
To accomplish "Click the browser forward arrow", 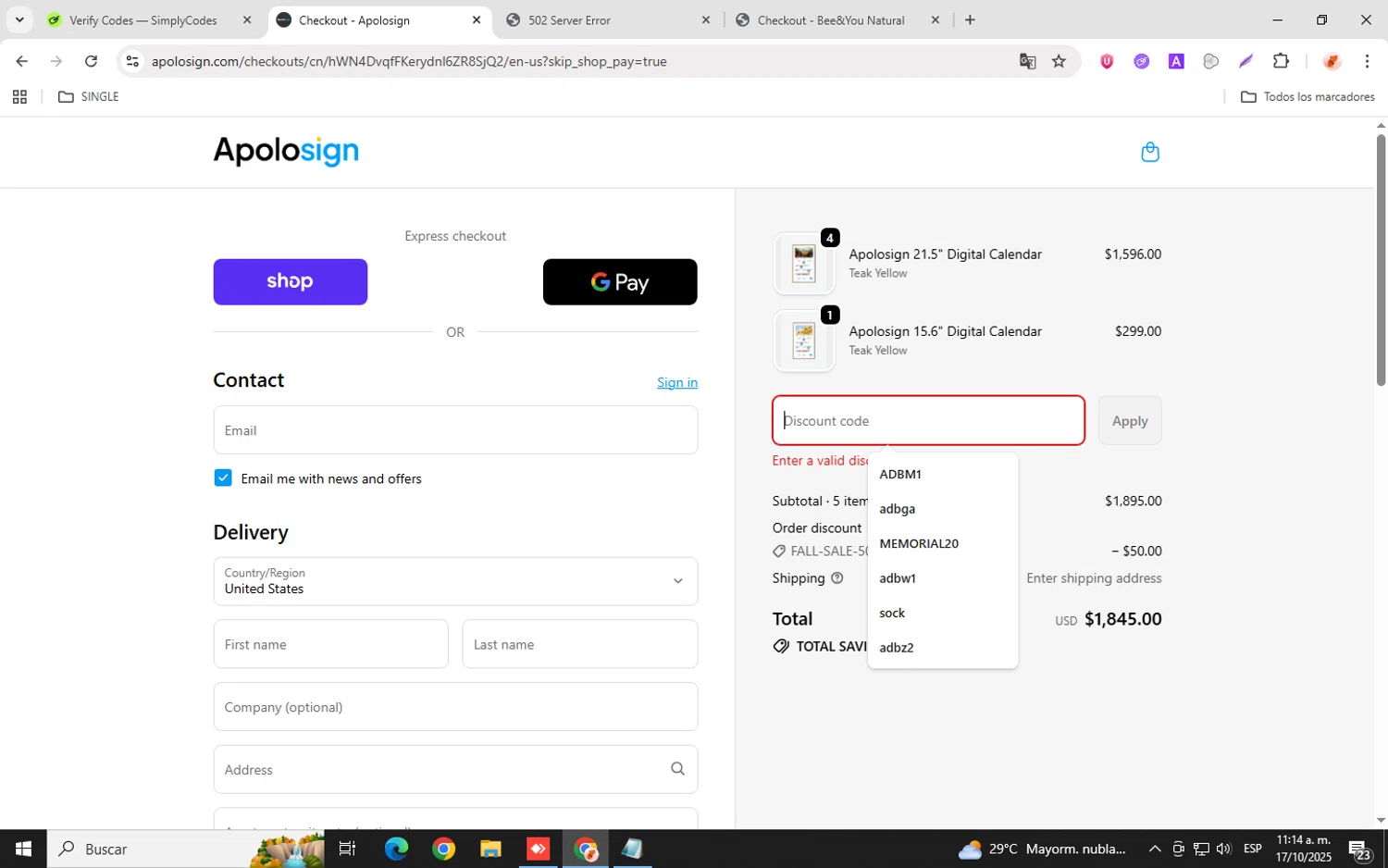I will [x=56, y=61].
